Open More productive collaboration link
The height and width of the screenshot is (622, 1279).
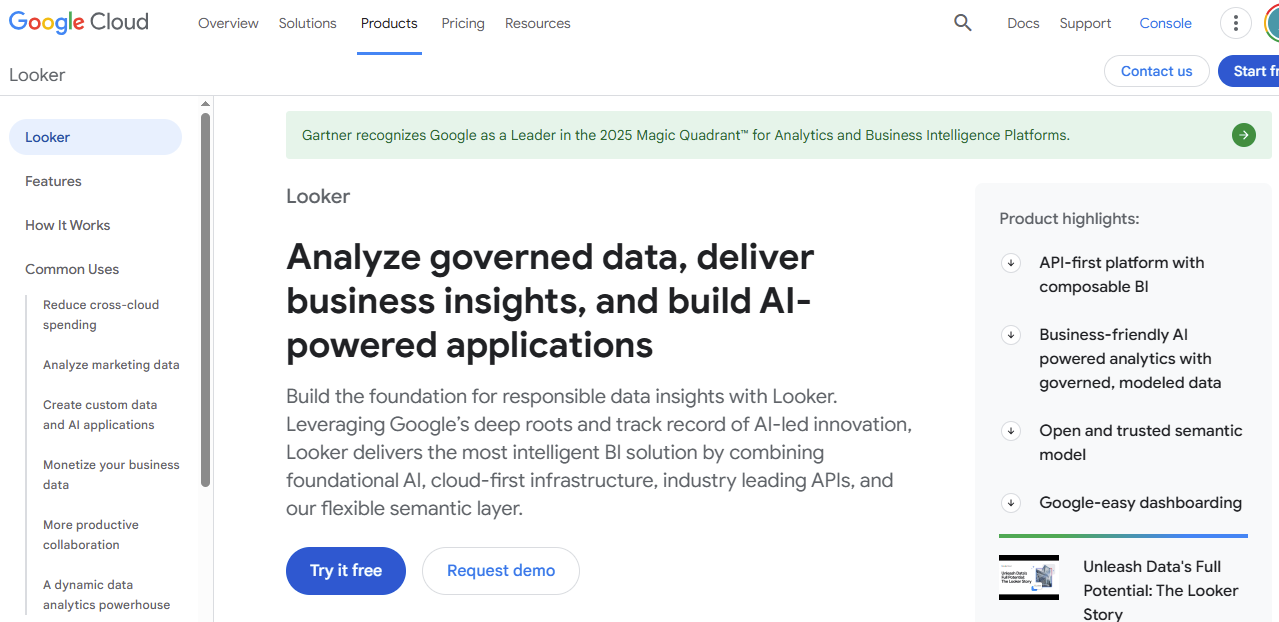click(91, 535)
